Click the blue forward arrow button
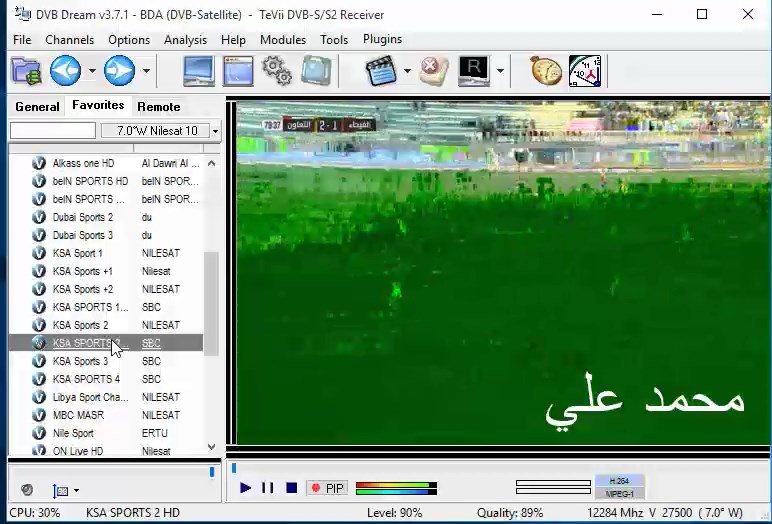The width and height of the screenshot is (772, 524). tap(119, 71)
